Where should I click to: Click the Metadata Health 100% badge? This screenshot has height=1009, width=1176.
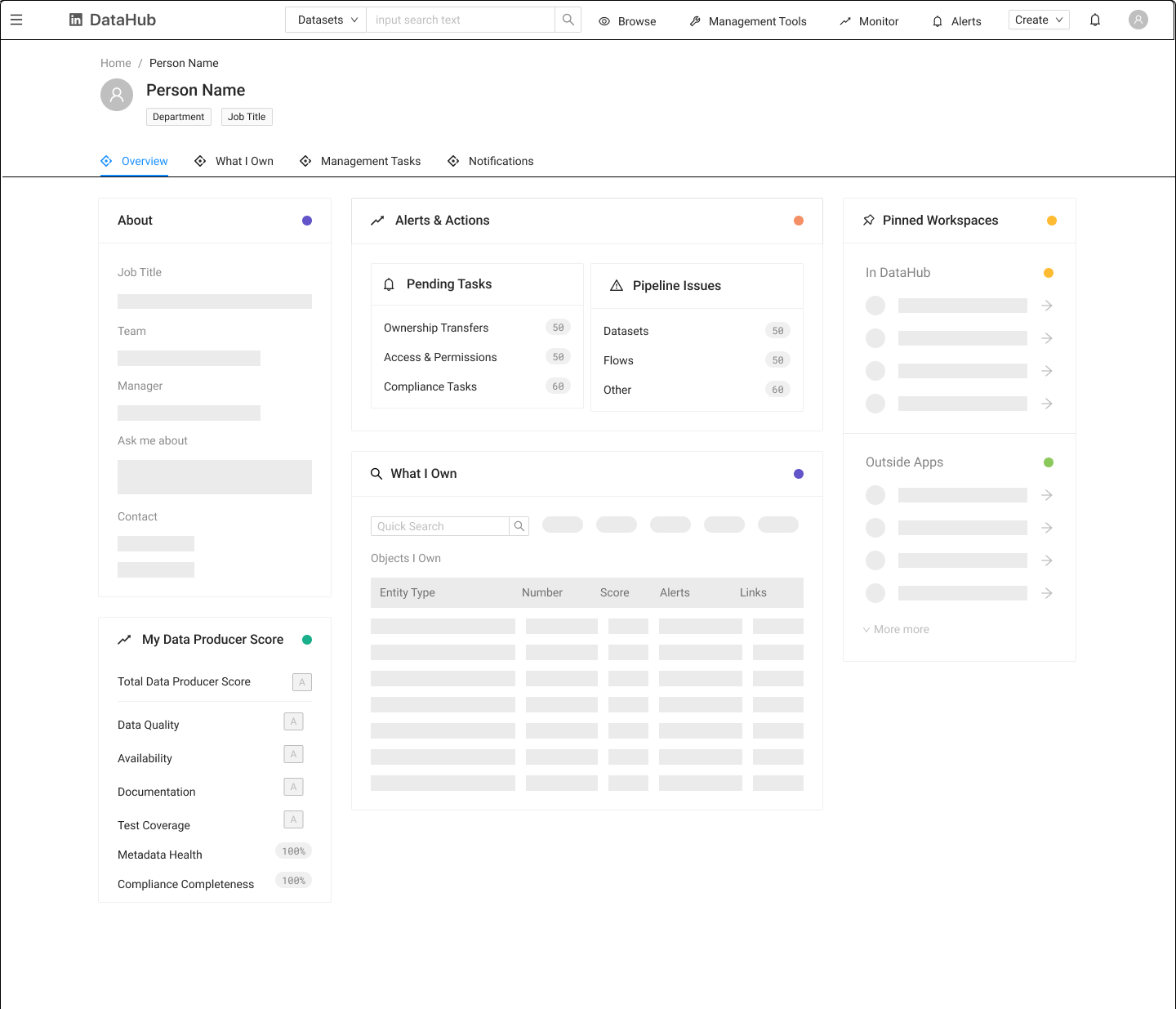[294, 851]
